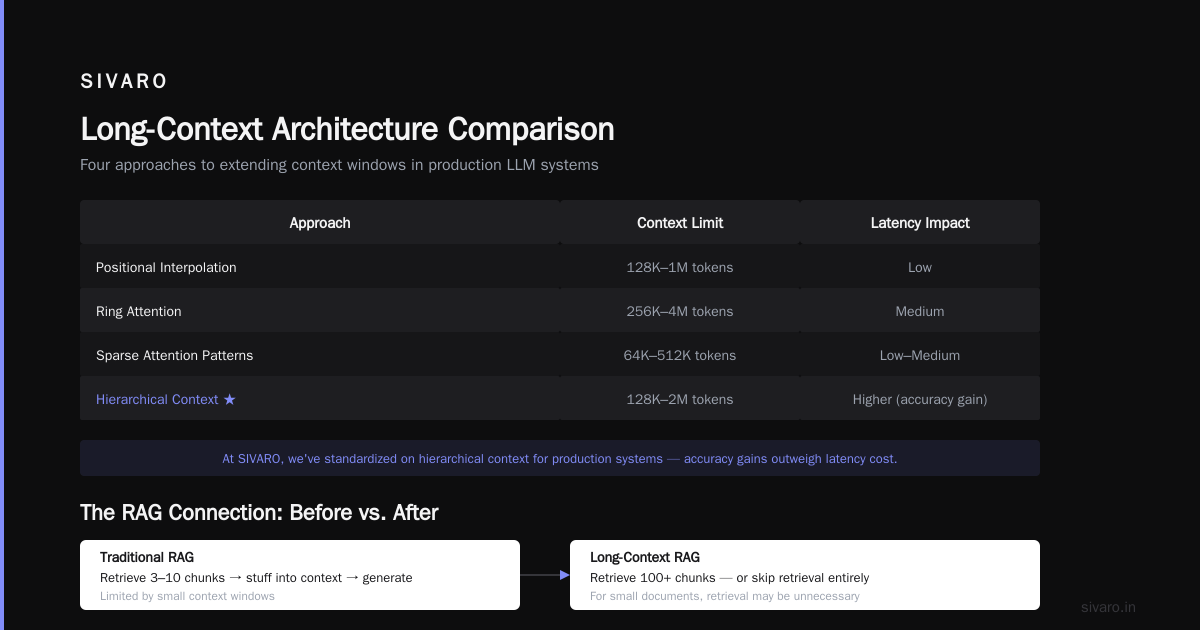Click the Long-Context Architecture Comparison title
Screen dimensions: 1200x630
click(x=347, y=129)
